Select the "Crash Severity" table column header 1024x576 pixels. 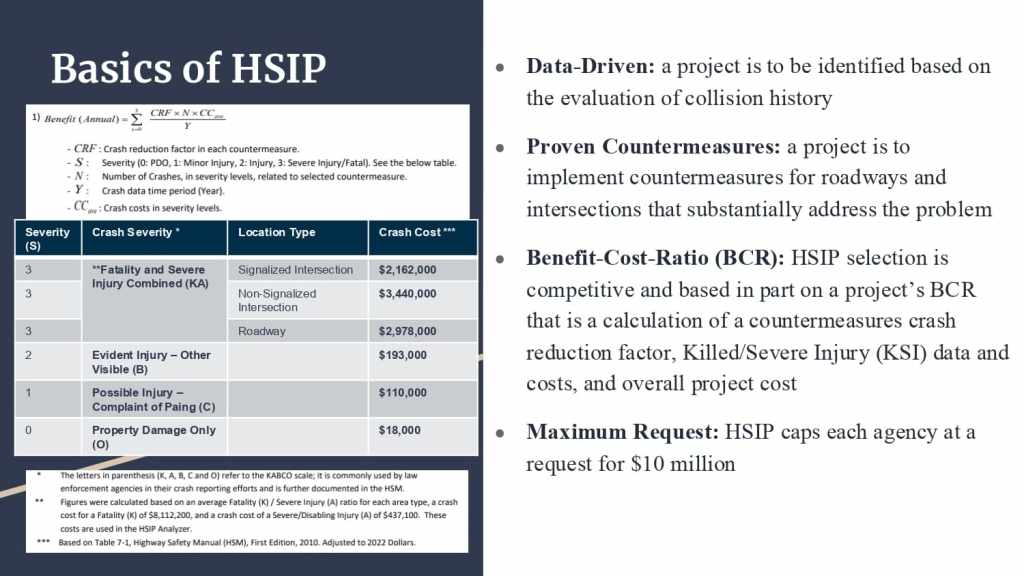pos(134,233)
